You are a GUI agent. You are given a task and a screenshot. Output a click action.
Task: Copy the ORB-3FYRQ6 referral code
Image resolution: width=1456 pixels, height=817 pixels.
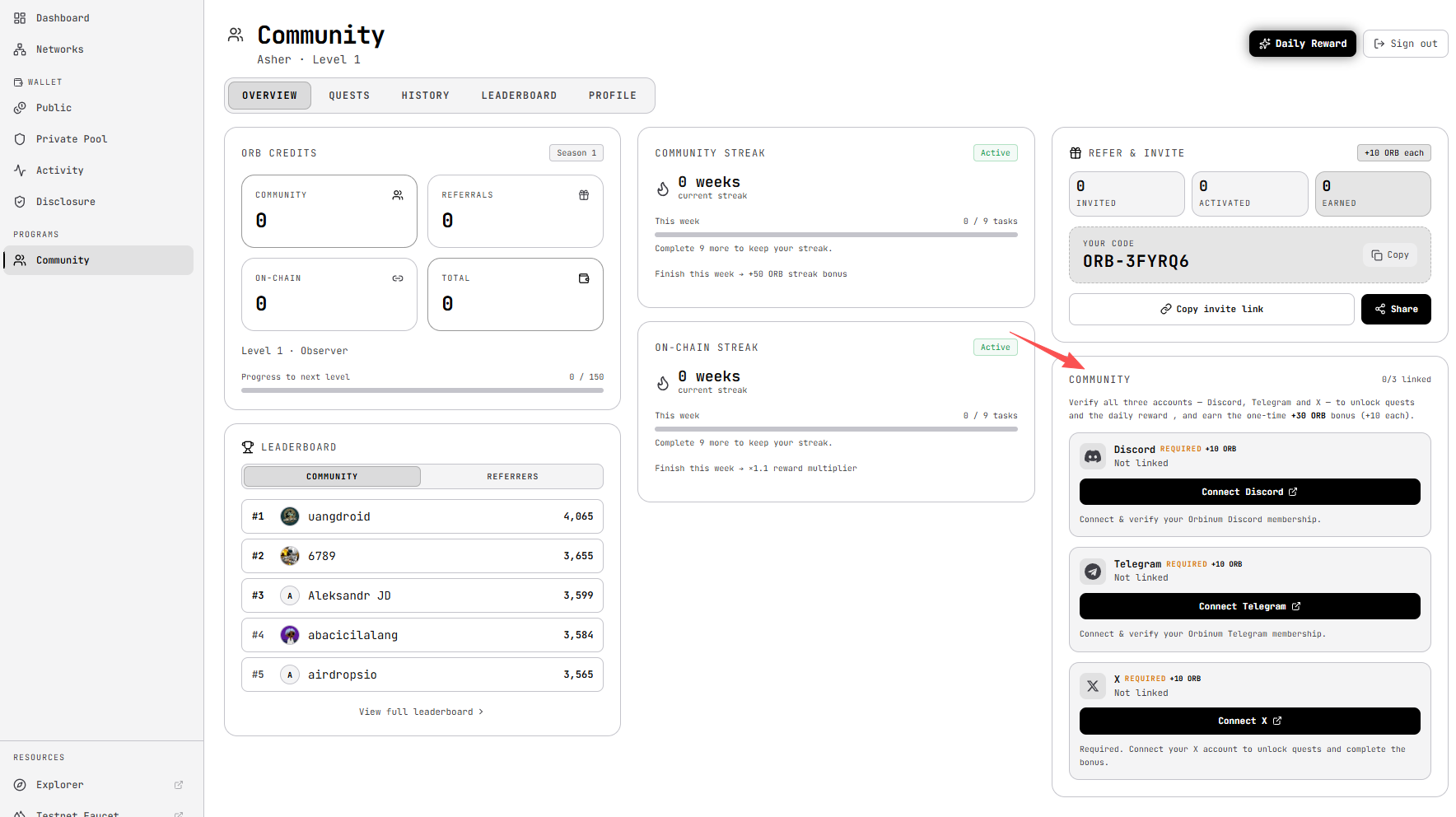[x=1390, y=255]
